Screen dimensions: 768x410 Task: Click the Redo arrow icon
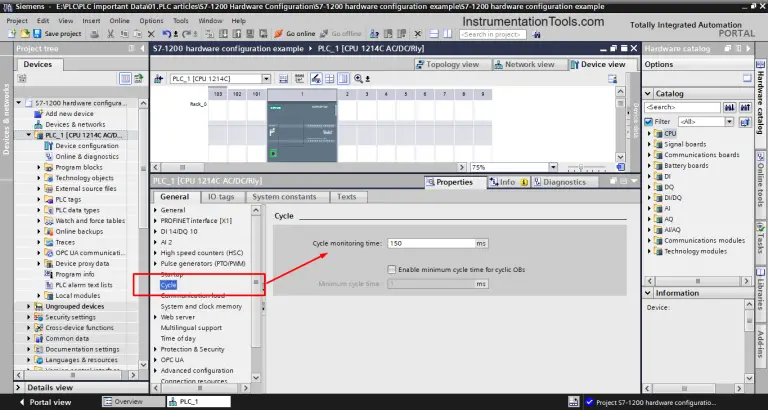[x=186, y=34]
